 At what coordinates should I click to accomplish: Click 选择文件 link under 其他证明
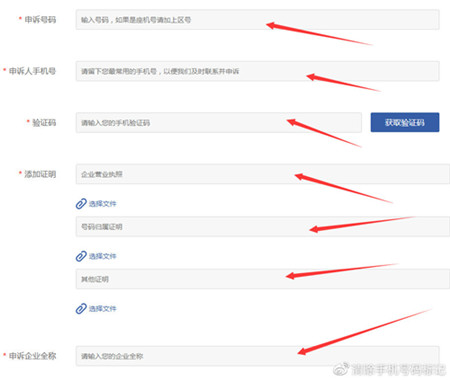[x=102, y=309]
